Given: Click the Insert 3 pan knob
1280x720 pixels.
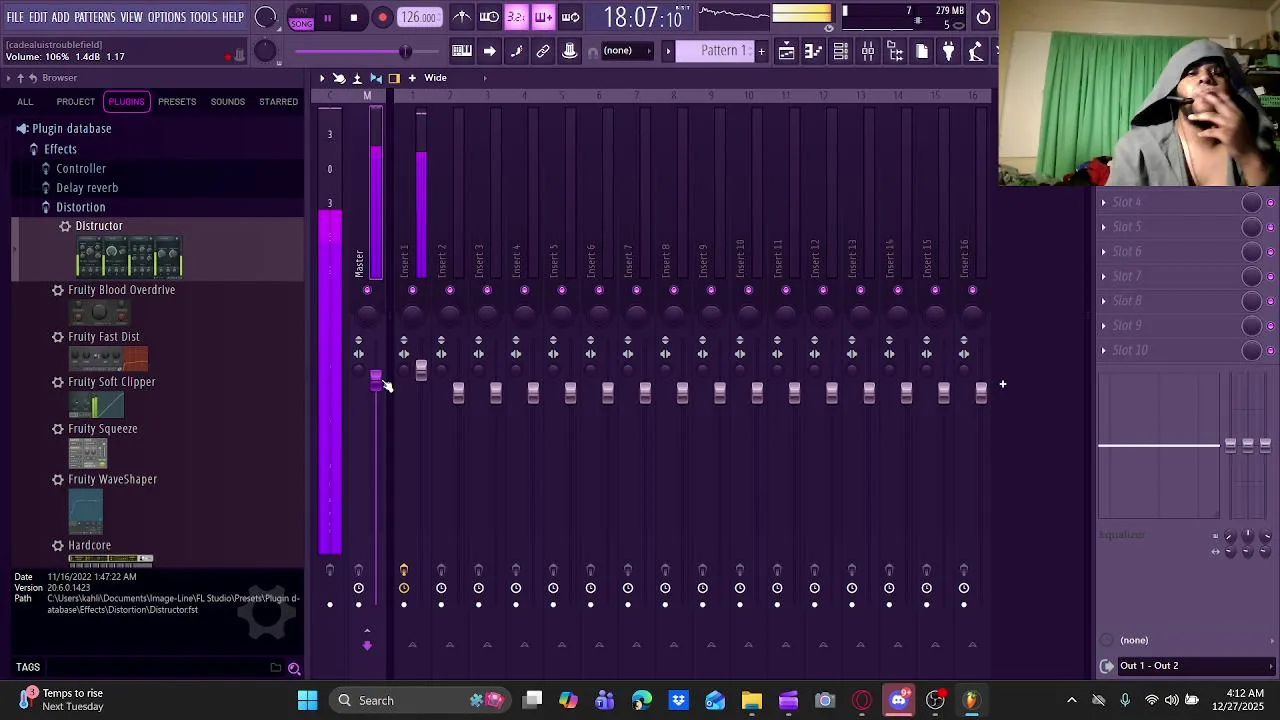Looking at the screenshot, I should (x=487, y=316).
